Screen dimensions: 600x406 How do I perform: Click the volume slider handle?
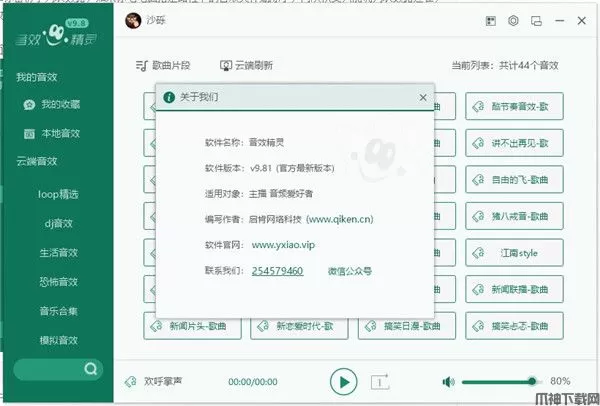click(532, 381)
